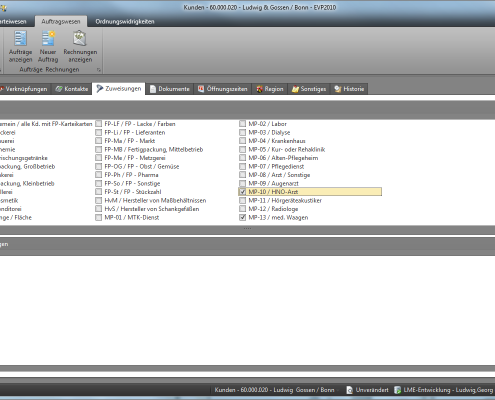The height and width of the screenshot is (400, 495).
Task: Uncheck MP-13 / med. Waagen checkbox
Action: click(242, 218)
